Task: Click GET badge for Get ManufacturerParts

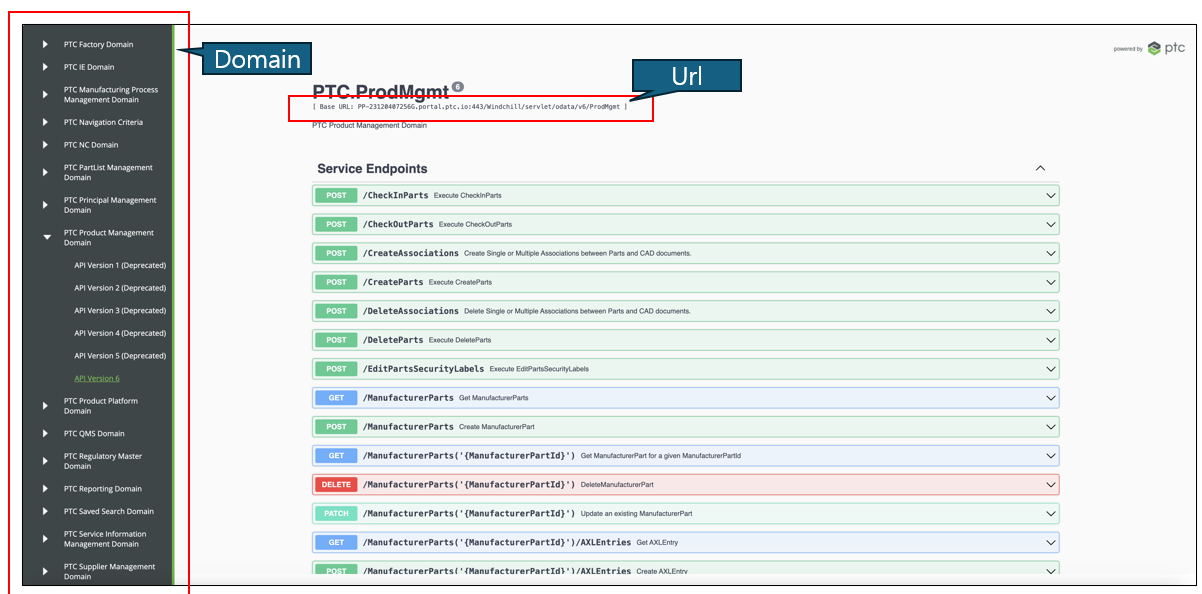Action: tap(336, 398)
